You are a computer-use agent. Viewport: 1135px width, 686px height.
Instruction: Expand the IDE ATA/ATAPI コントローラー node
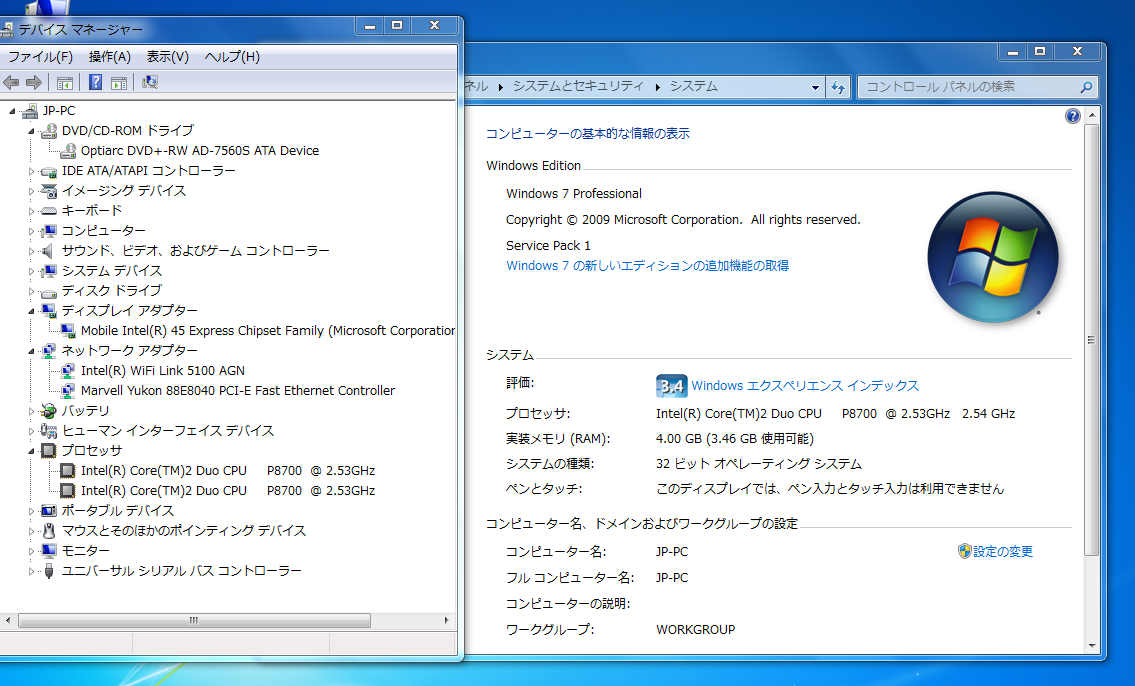point(31,172)
